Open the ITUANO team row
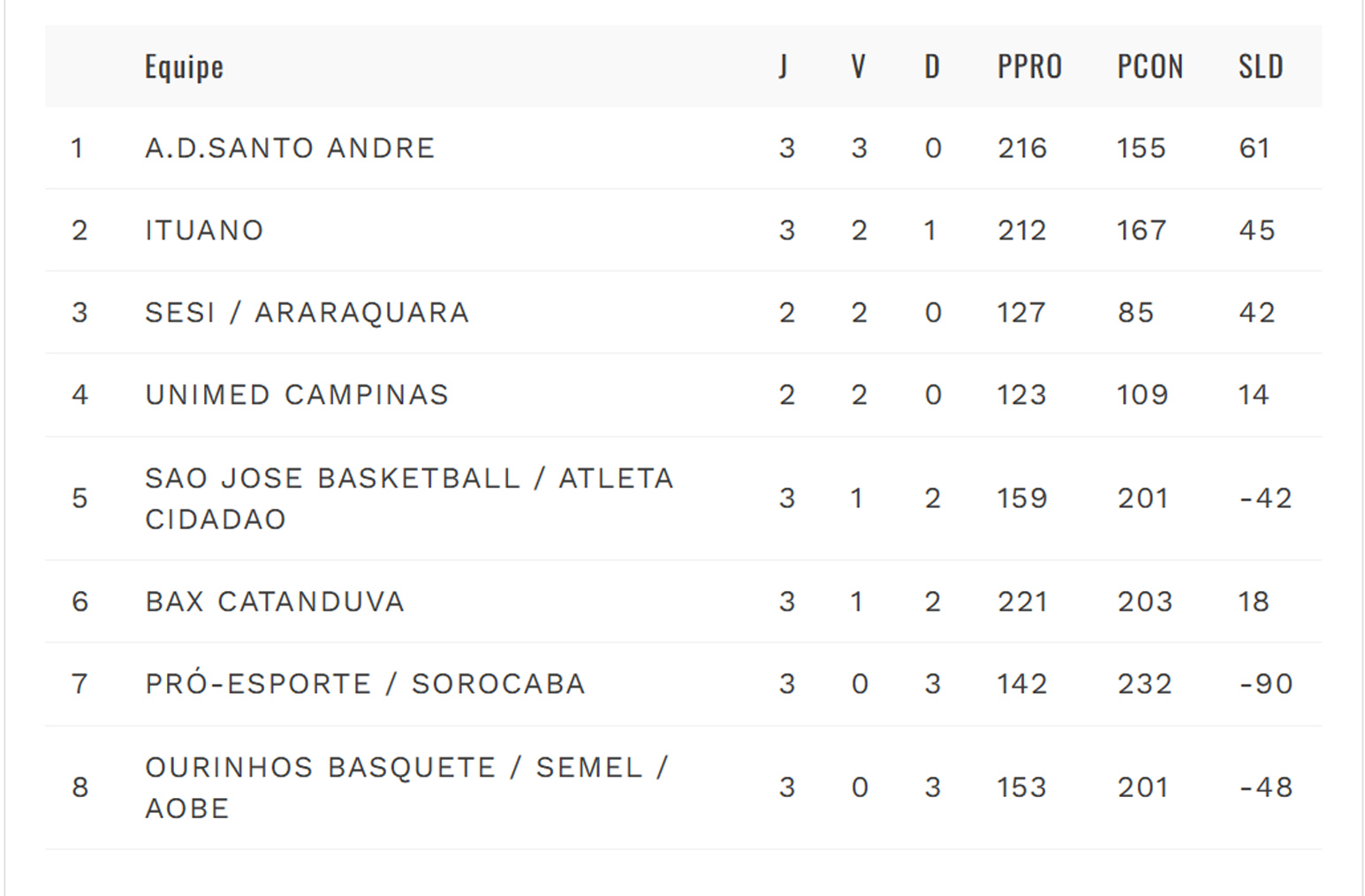This screenshot has width=1365, height=896. pyautogui.click(x=204, y=230)
